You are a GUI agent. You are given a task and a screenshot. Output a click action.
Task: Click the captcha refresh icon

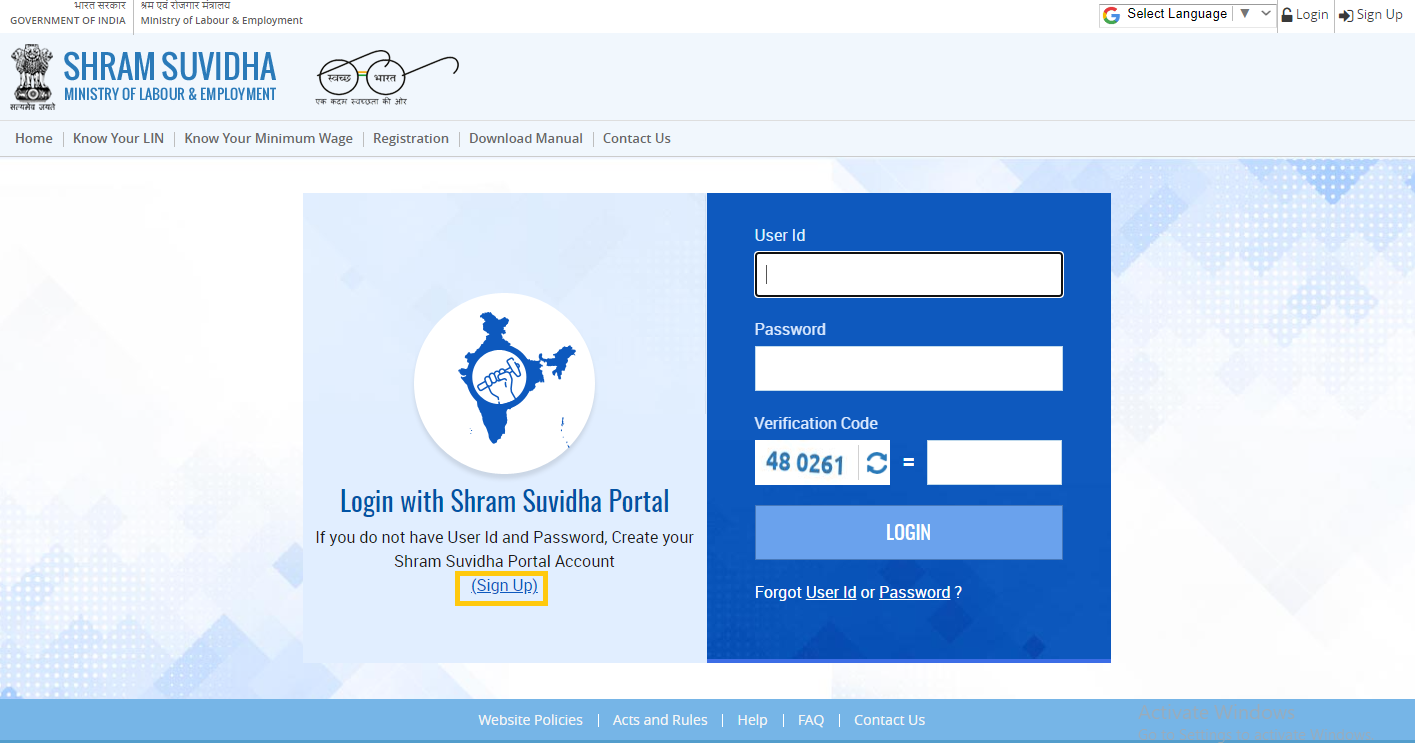[876, 463]
